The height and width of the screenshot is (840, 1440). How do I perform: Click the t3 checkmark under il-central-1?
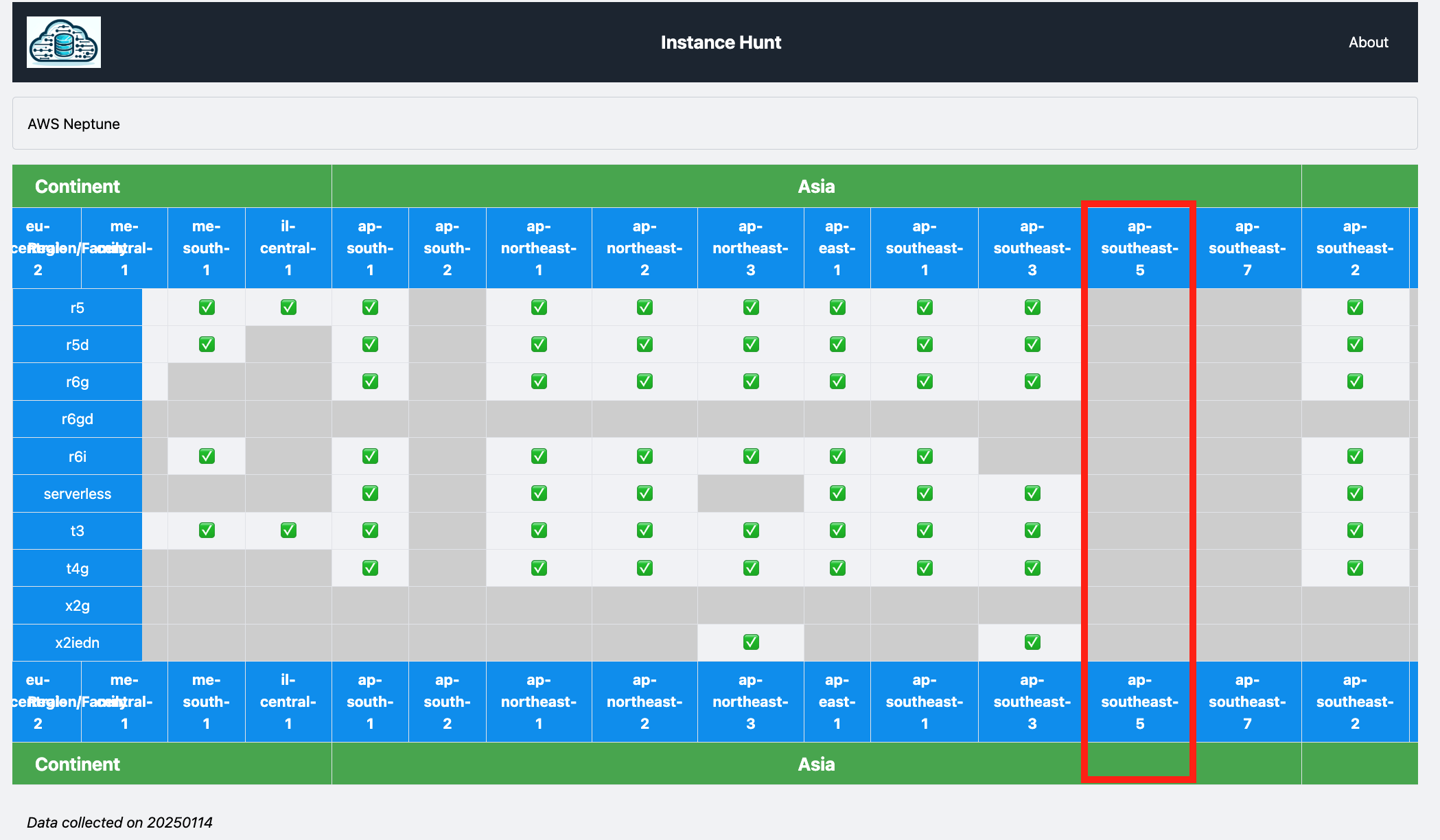pos(288,530)
